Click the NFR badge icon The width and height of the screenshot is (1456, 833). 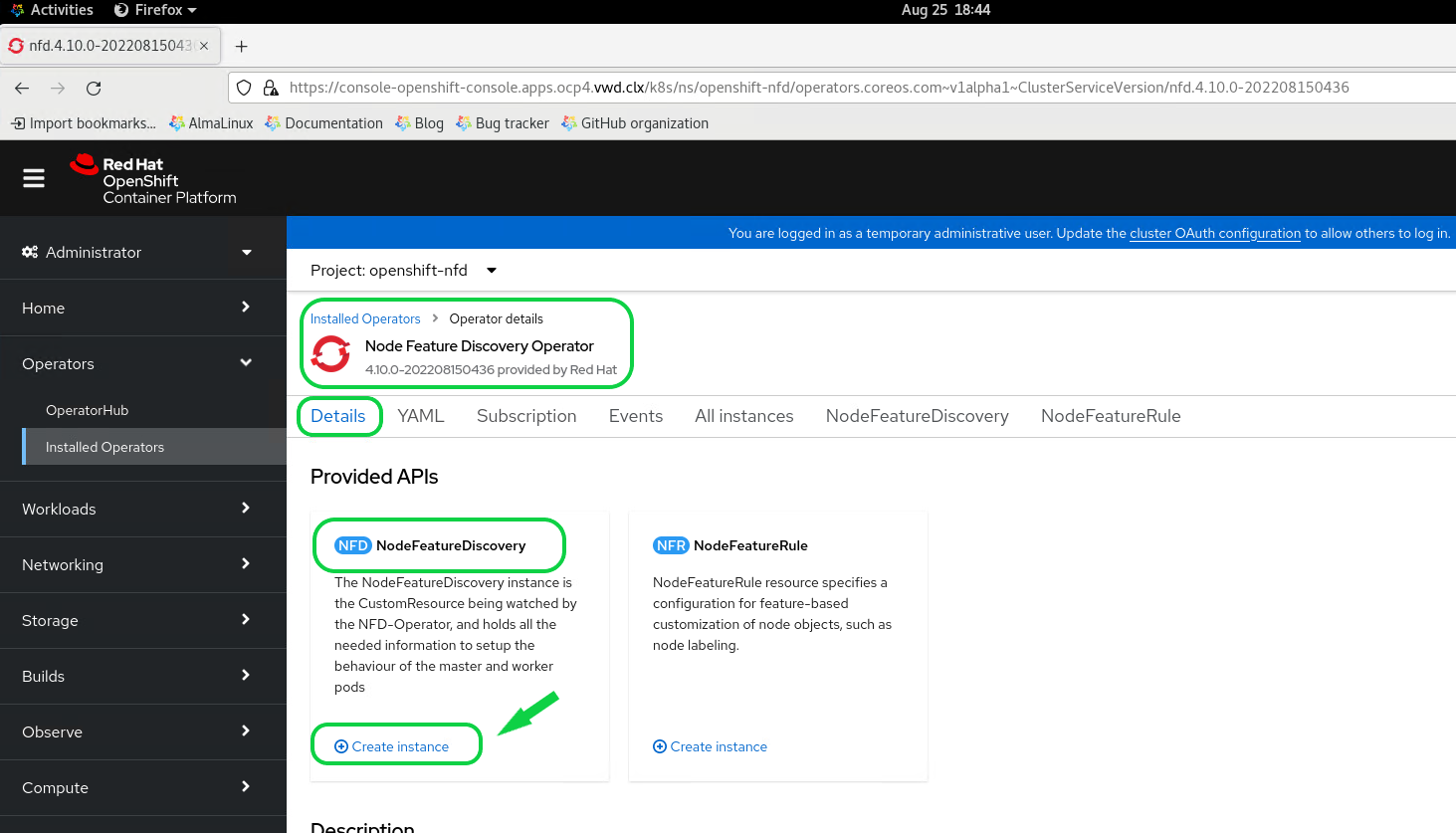671,545
